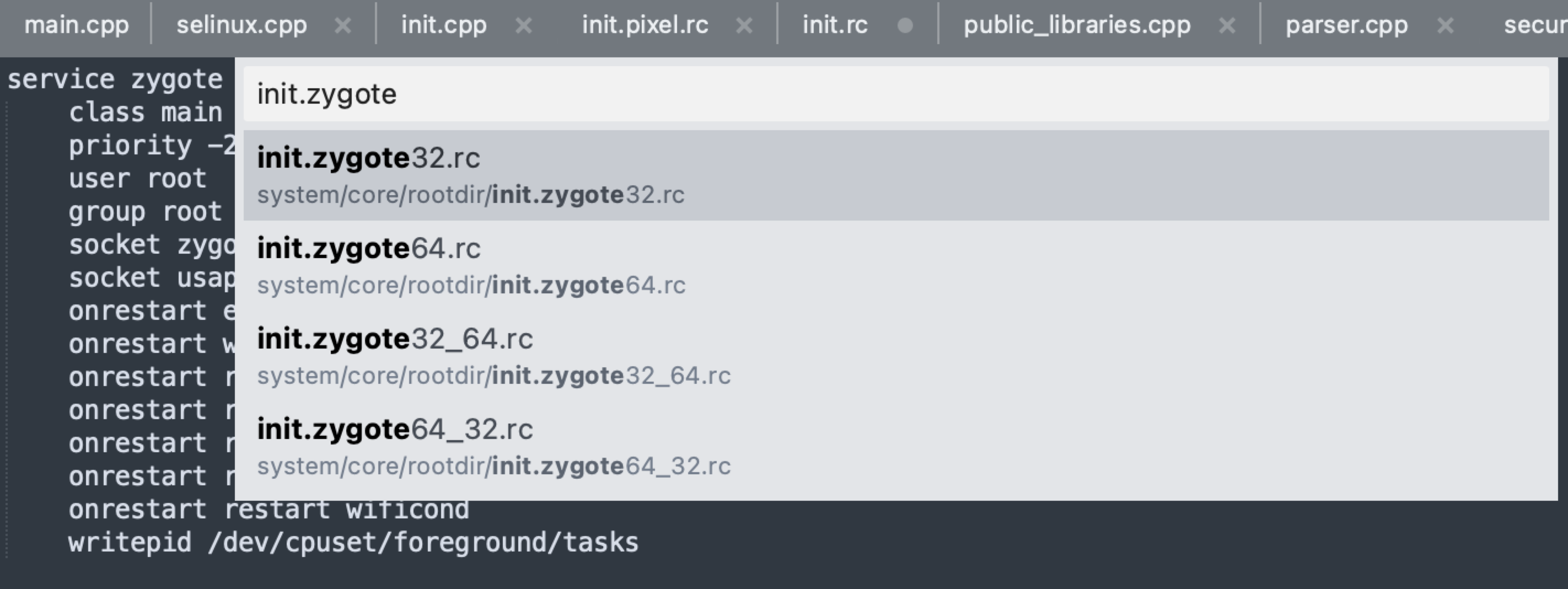Open the init.cpp tab

click(444, 25)
